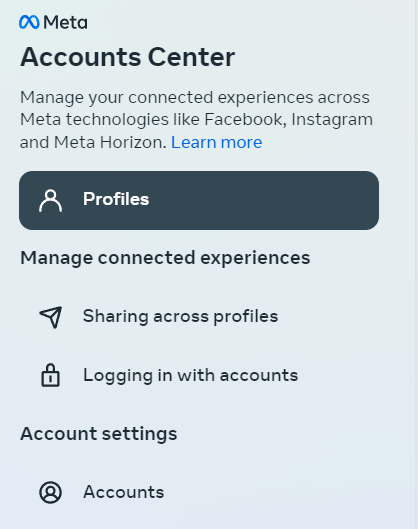
Task: Click the words Meta Horizon in description
Action: (x=110, y=142)
